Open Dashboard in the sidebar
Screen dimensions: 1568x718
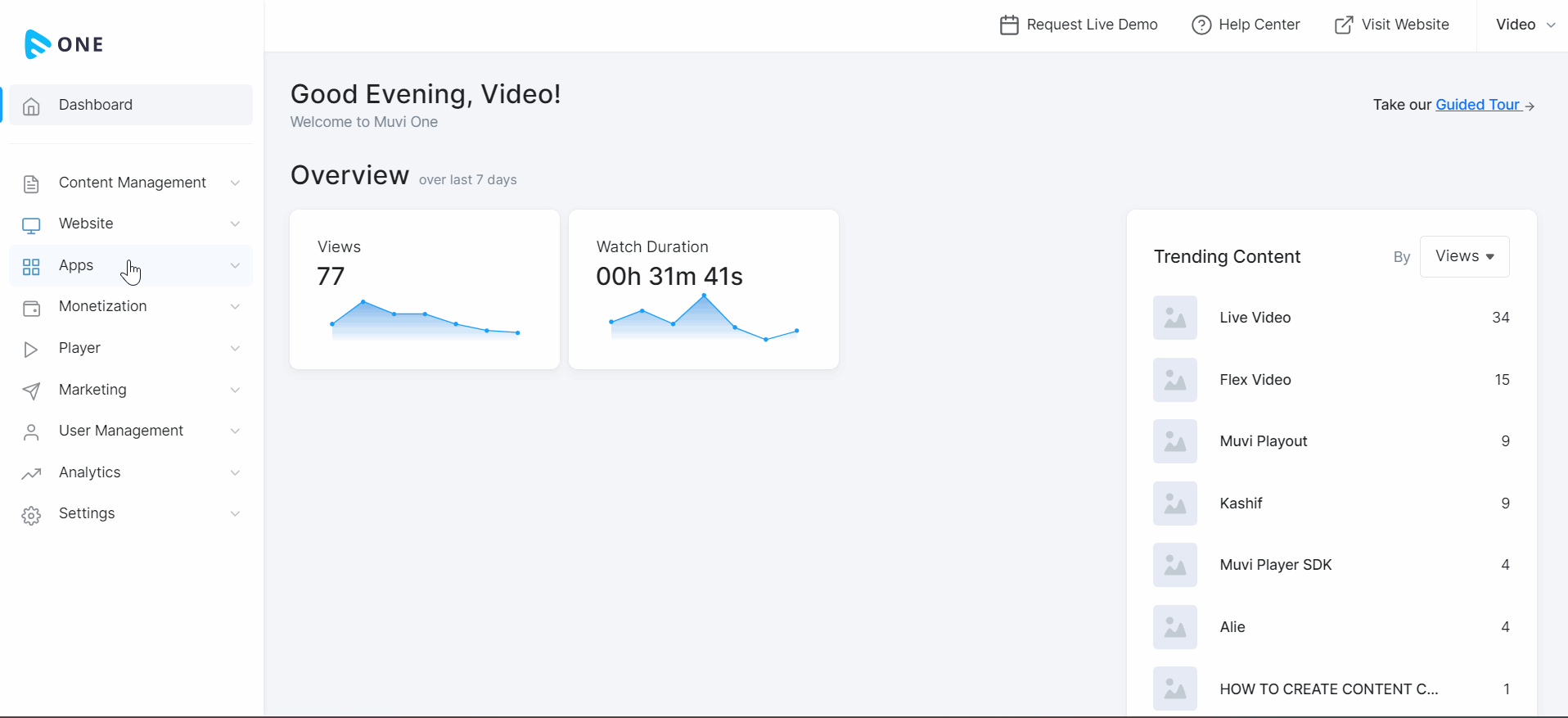click(131, 105)
